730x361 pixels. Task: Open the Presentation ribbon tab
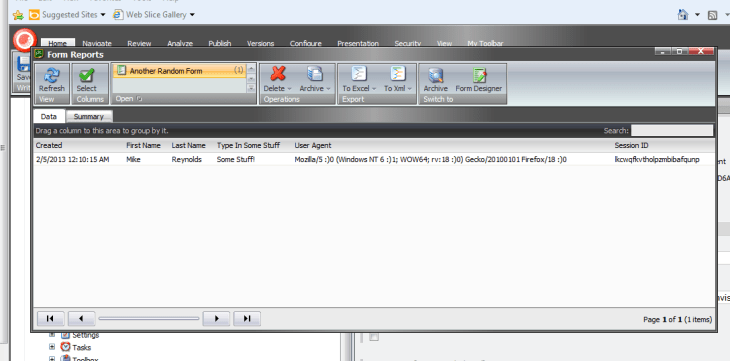(x=358, y=43)
